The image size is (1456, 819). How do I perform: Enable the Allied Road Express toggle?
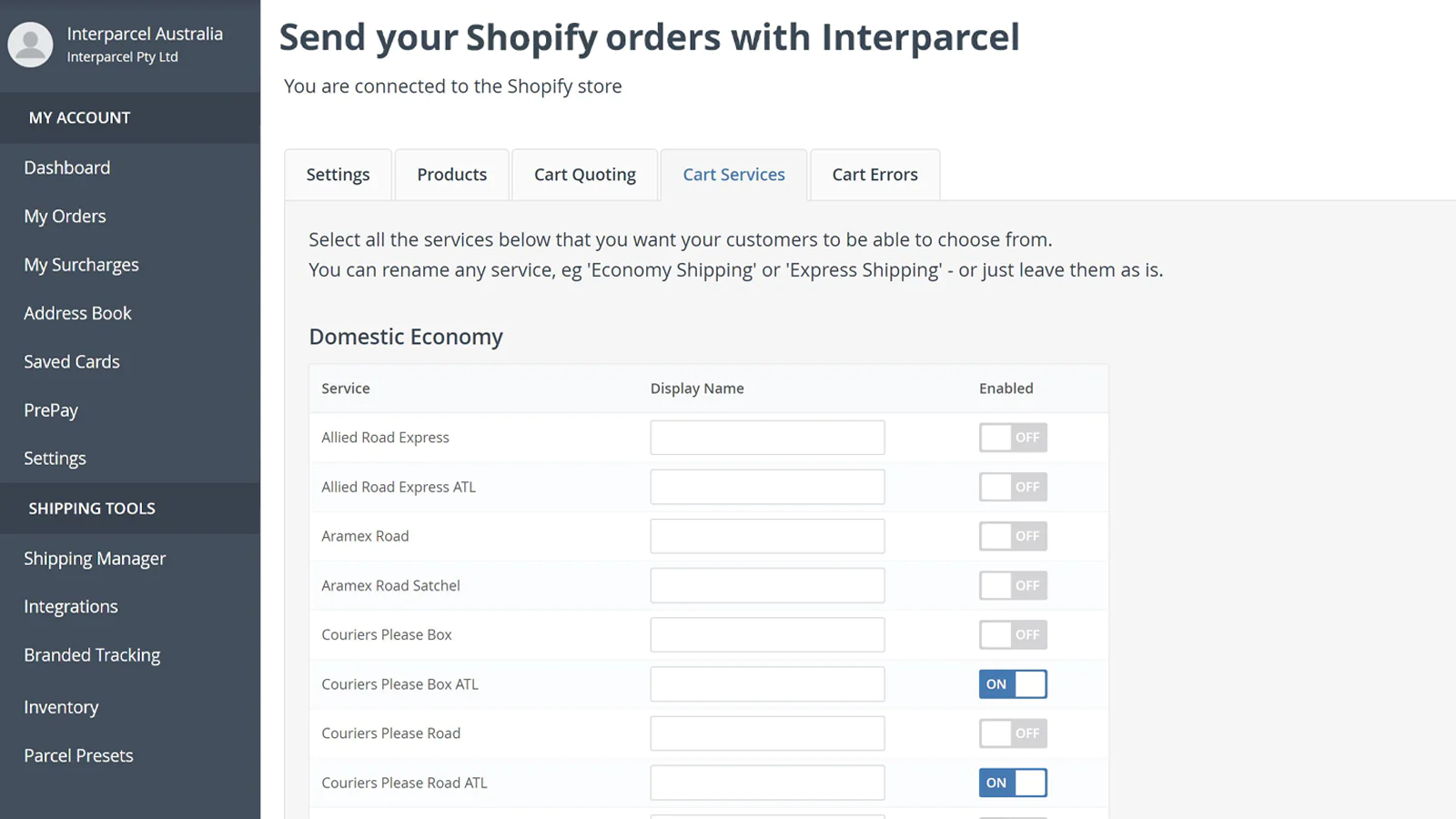point(1013,438)
